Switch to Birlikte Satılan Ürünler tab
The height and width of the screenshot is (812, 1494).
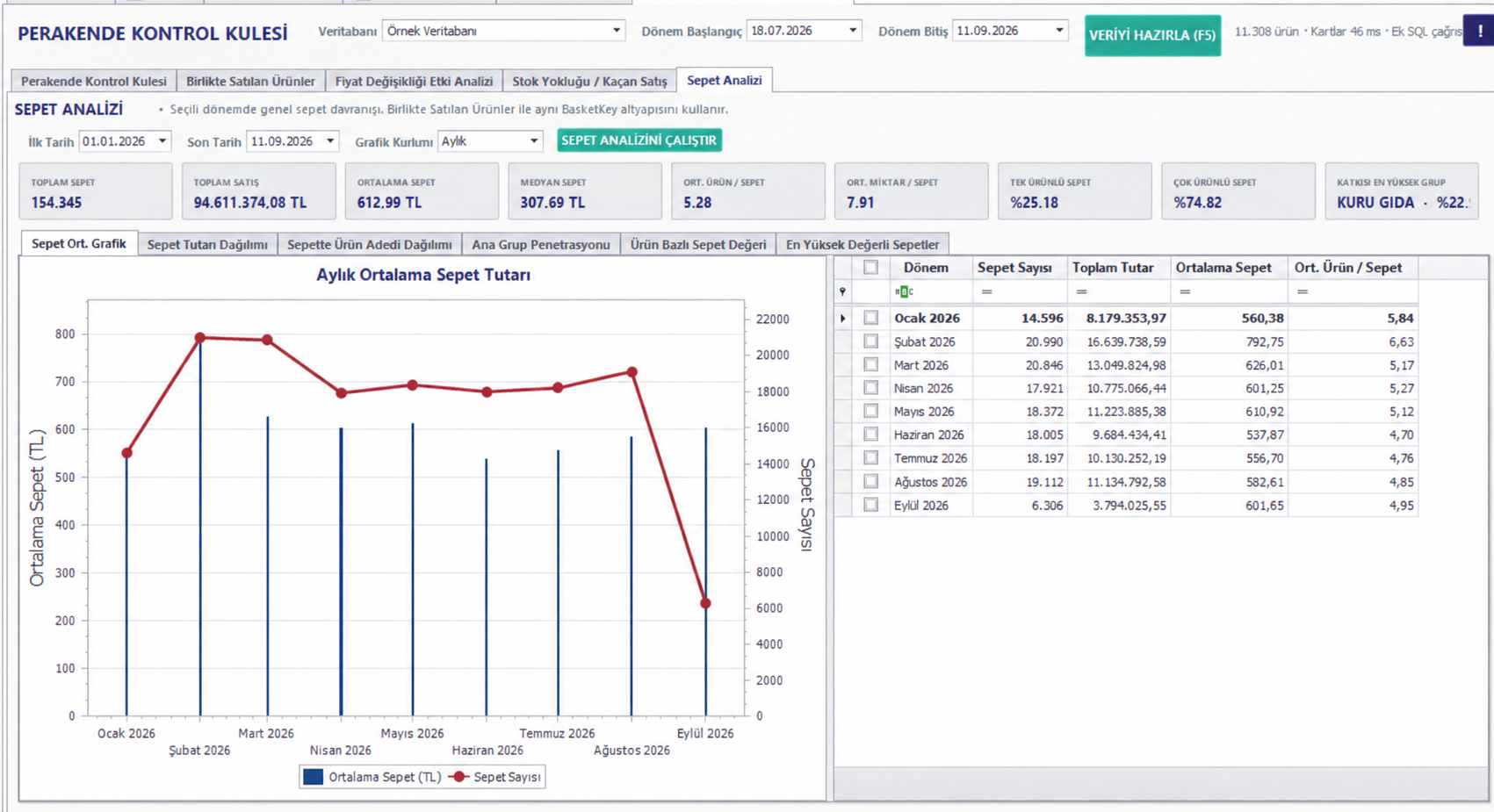250,81
